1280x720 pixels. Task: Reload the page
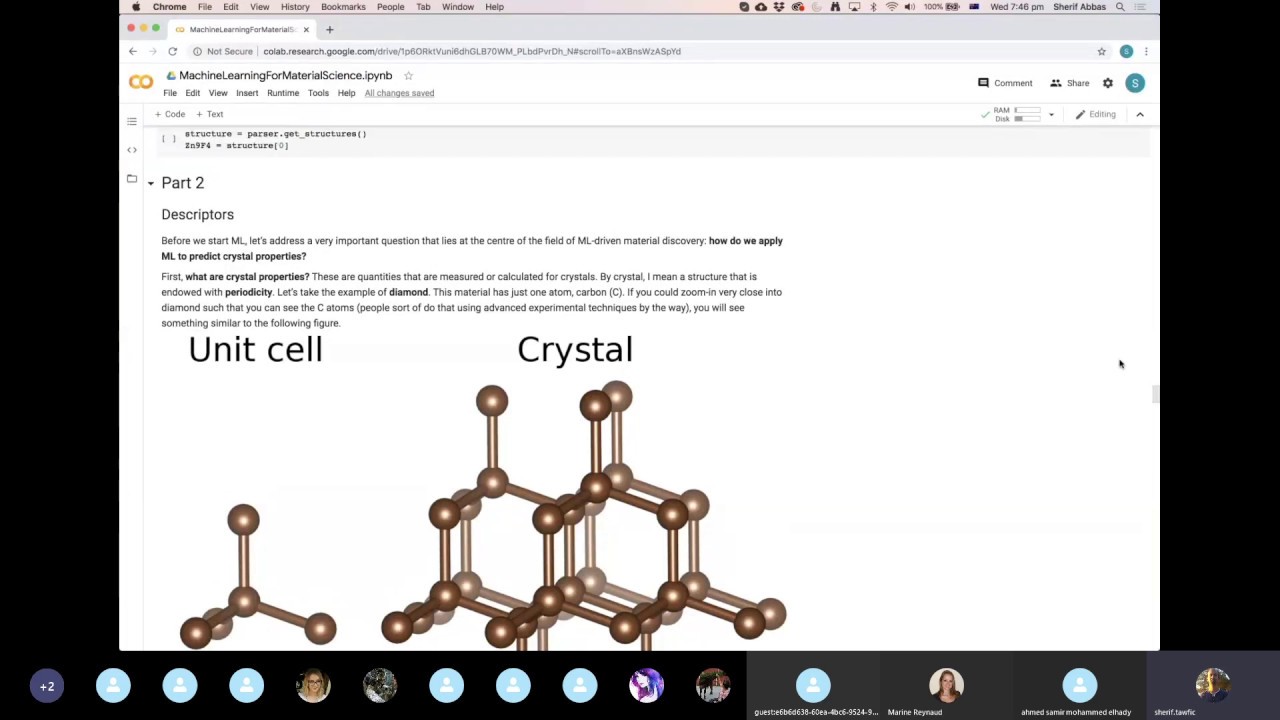point(173,51)
